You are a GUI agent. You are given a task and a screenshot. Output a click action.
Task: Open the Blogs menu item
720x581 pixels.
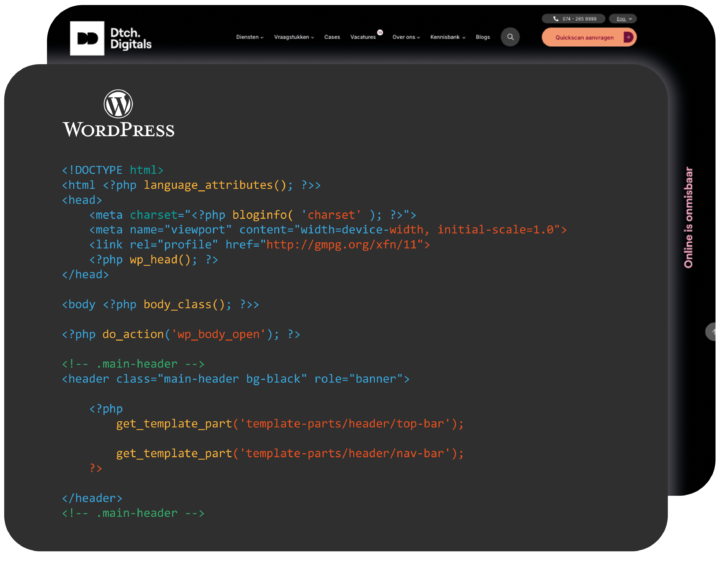click(x=483, y=37)
